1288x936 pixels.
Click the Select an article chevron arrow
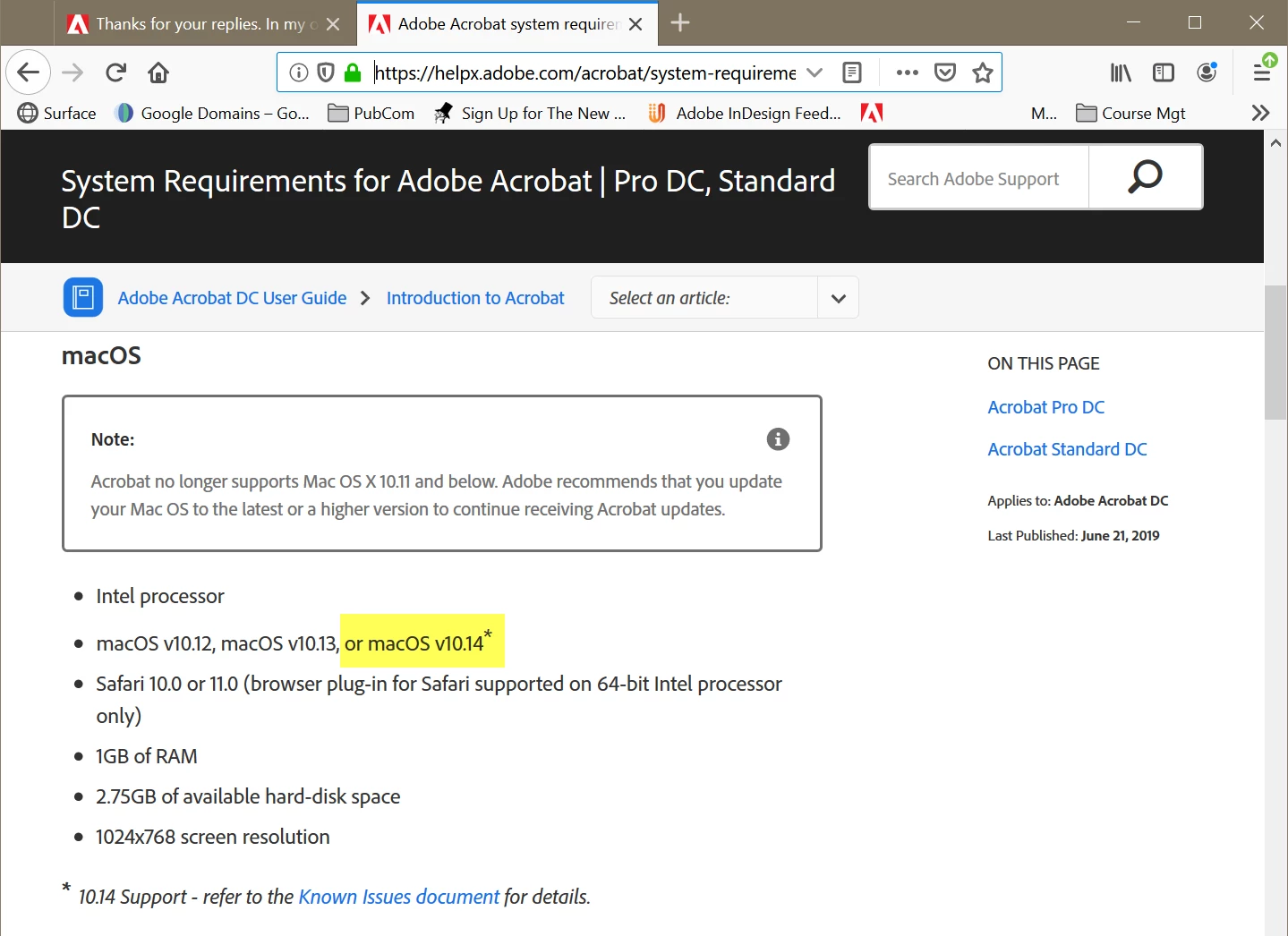[x=838, y=298]
